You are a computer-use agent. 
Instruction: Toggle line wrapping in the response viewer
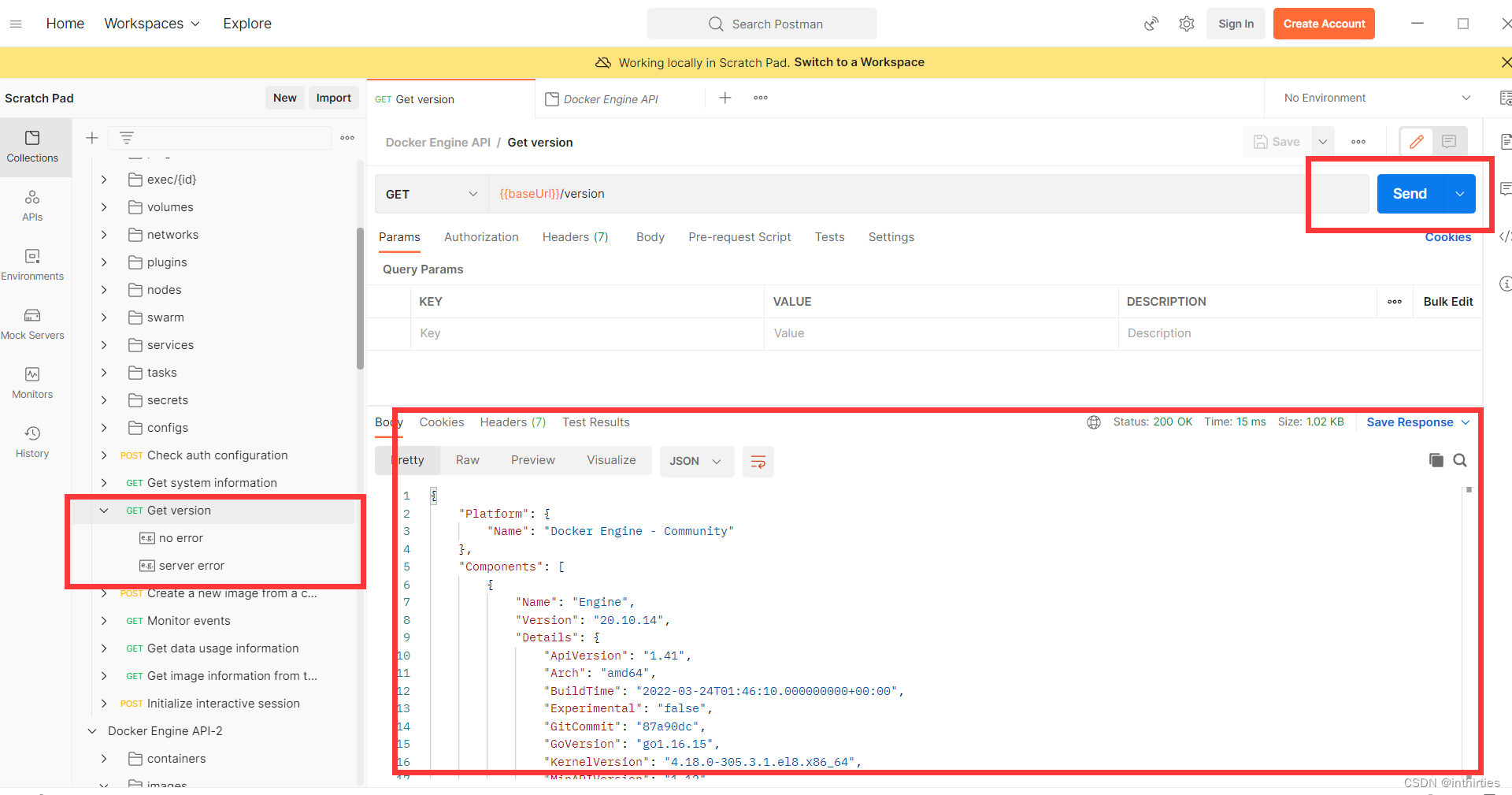(x=758, y=462)
